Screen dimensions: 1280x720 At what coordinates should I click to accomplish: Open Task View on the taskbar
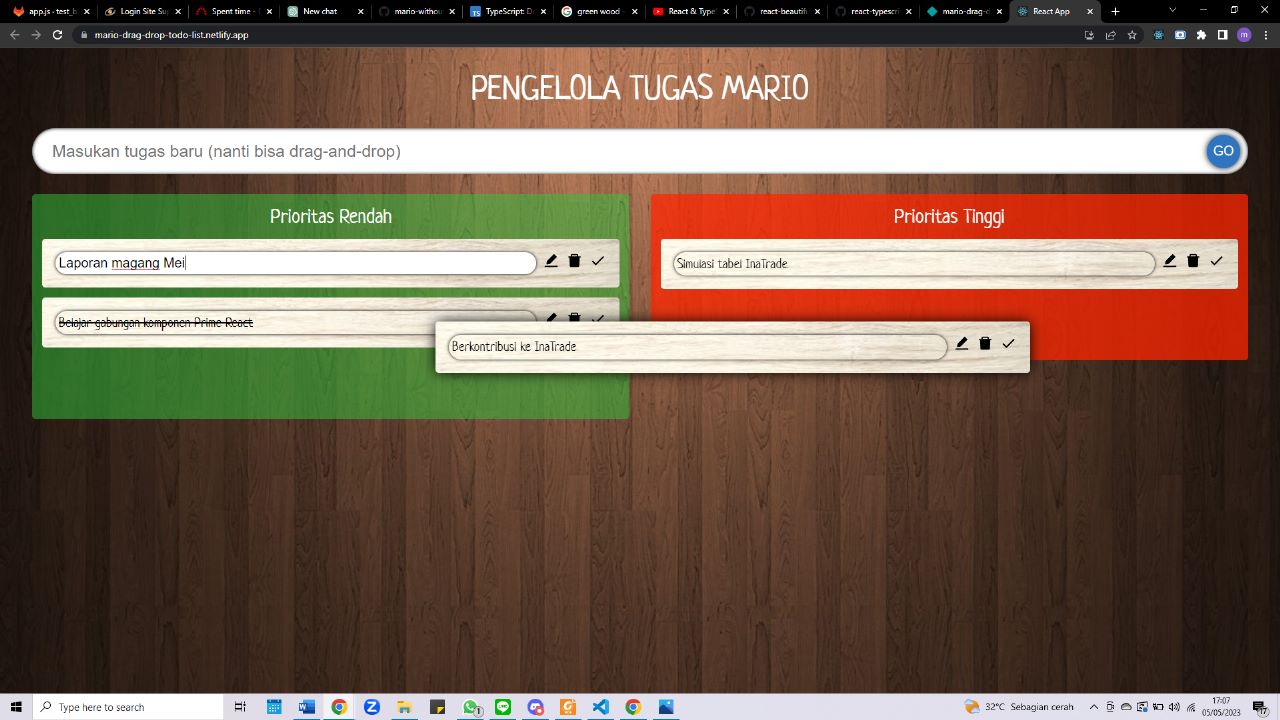point(240,707)
